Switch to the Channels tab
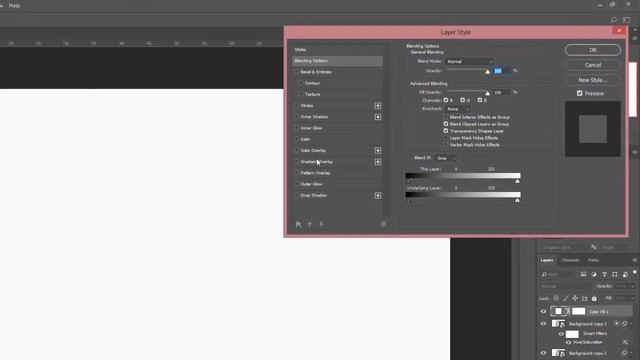Image resolution: width=640 pixels, height=360 pixels. coord(570,260)
